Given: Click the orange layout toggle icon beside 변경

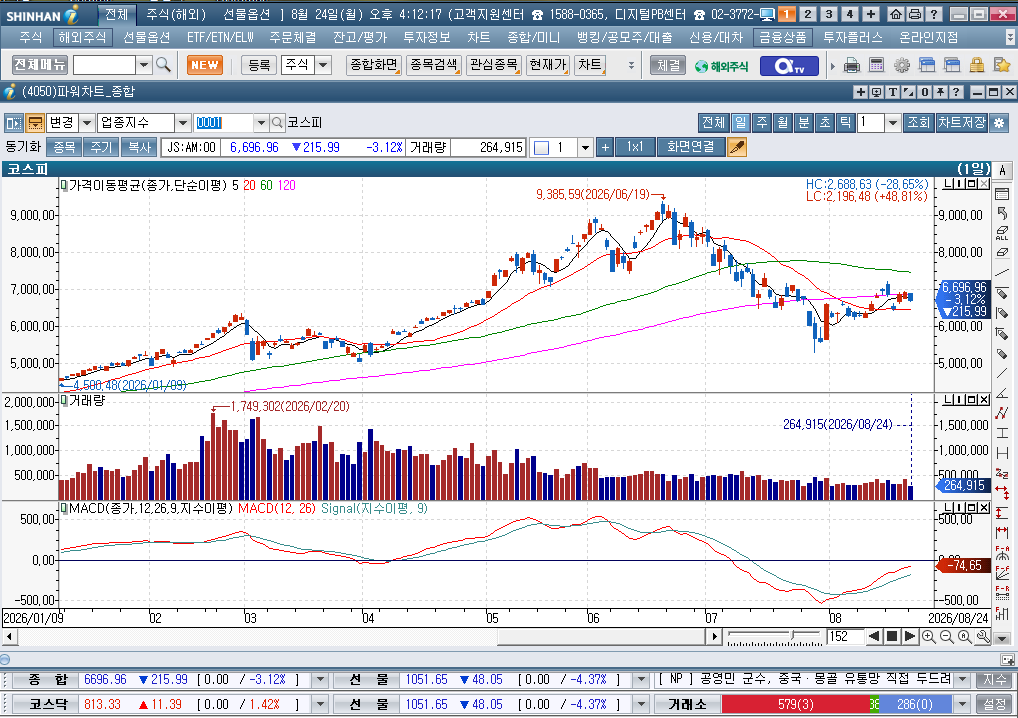Looking at the screenshot, I should tap(34, 123).
